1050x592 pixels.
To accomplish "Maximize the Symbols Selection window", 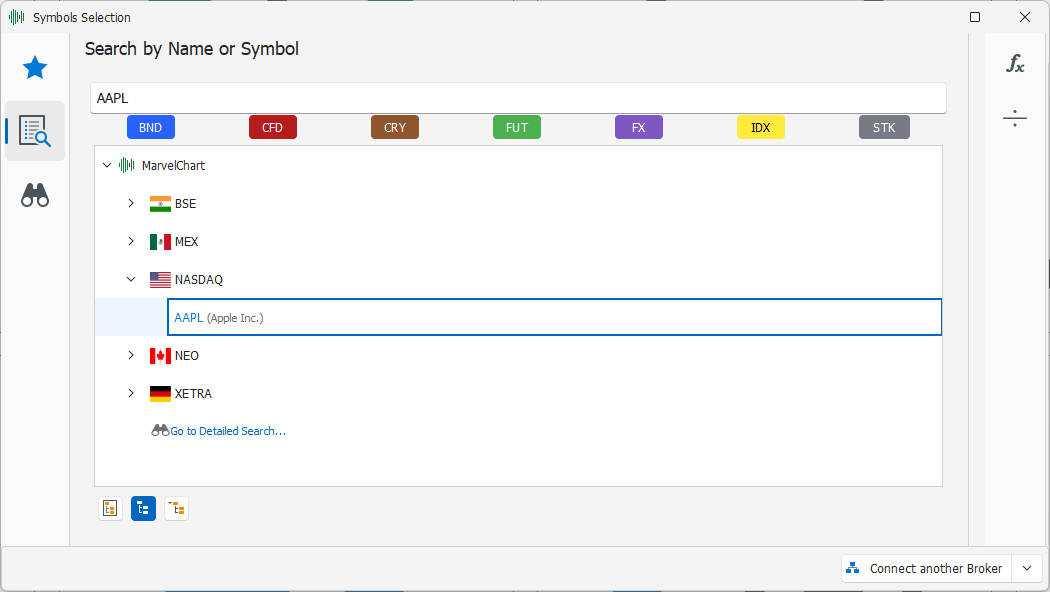I will point(975,17).
